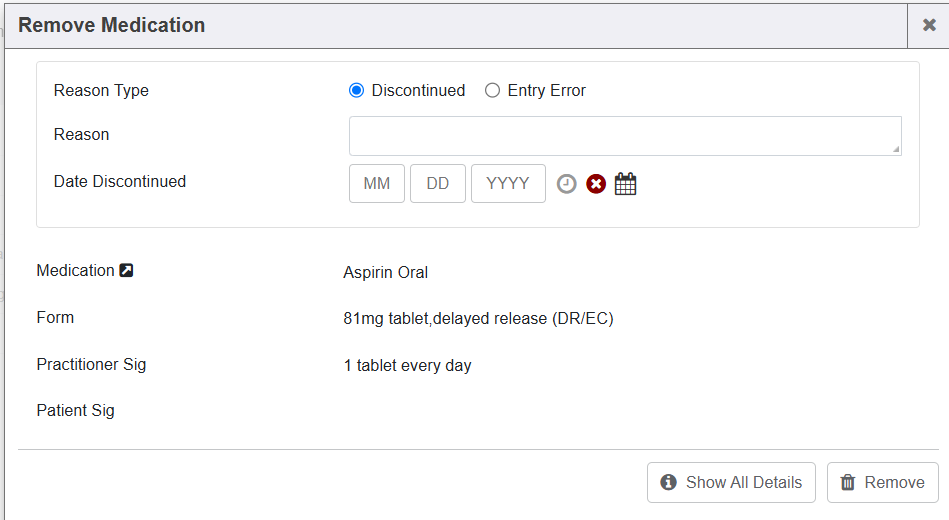The height and width of the screenshot is (520, 949).
Task: Focus the Reason text box
Action: [x=624, y=135]
